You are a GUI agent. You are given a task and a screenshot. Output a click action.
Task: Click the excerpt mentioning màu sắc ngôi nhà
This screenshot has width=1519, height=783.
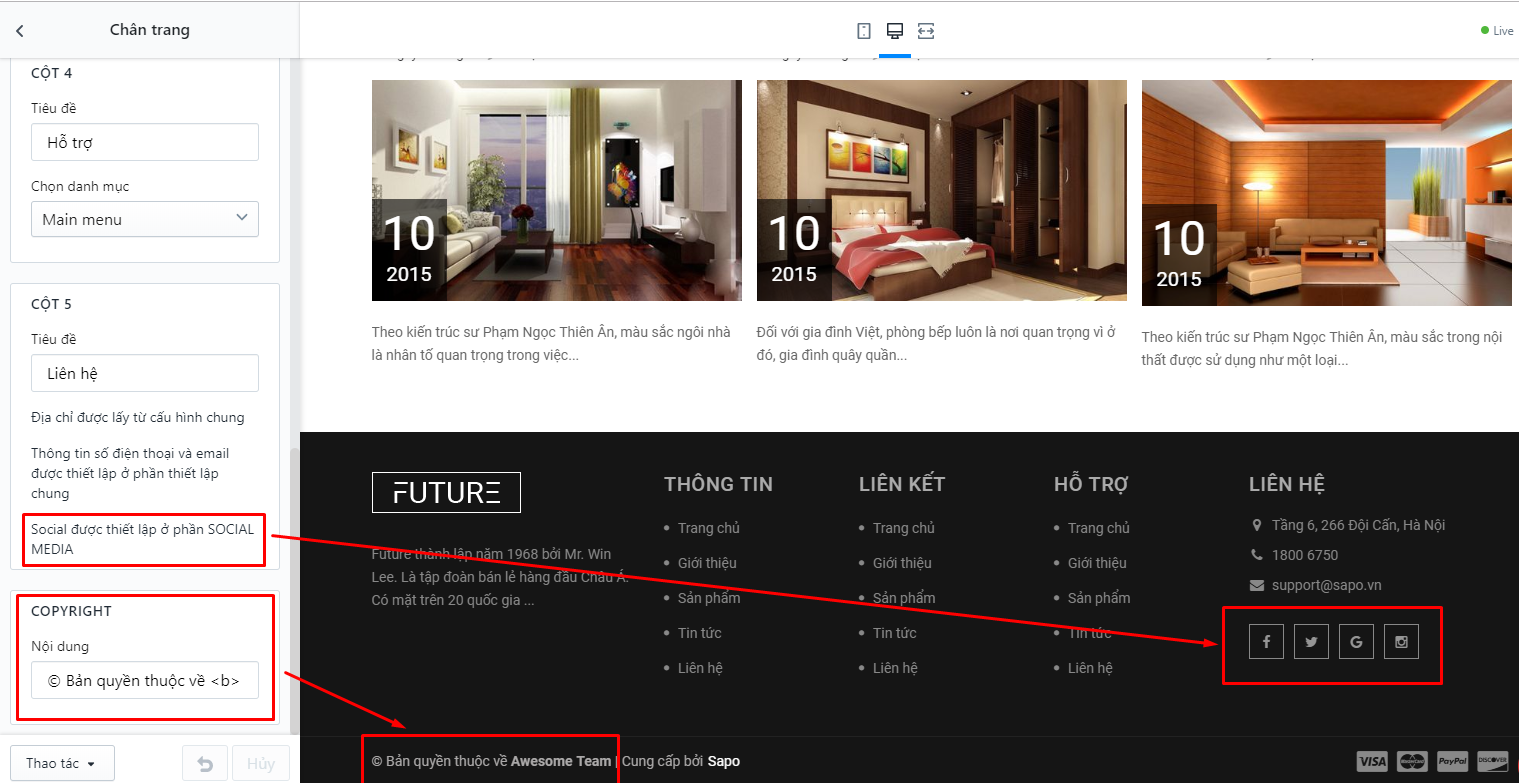[551, 343]
